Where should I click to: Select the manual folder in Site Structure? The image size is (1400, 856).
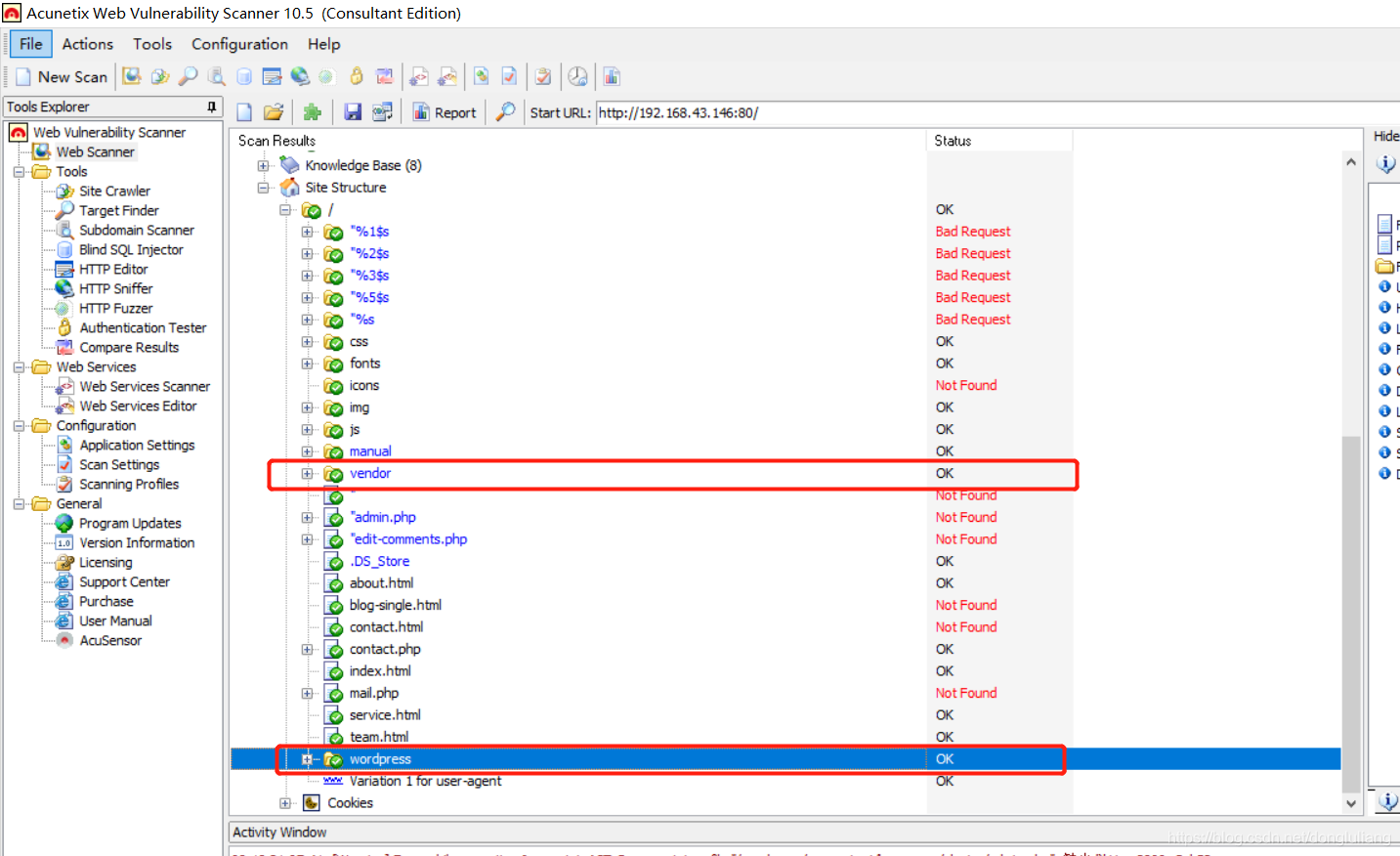370,451
